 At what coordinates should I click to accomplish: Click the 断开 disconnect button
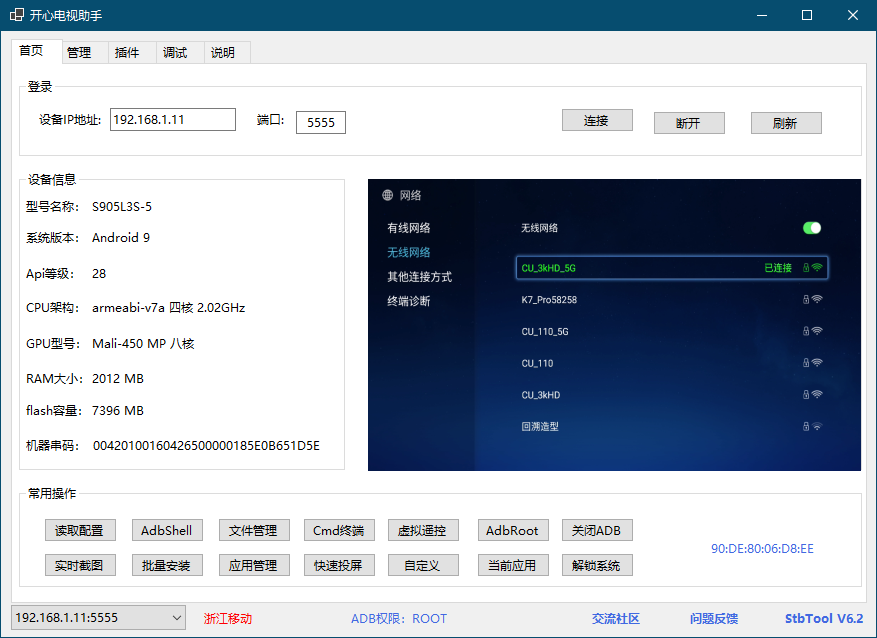688,123
